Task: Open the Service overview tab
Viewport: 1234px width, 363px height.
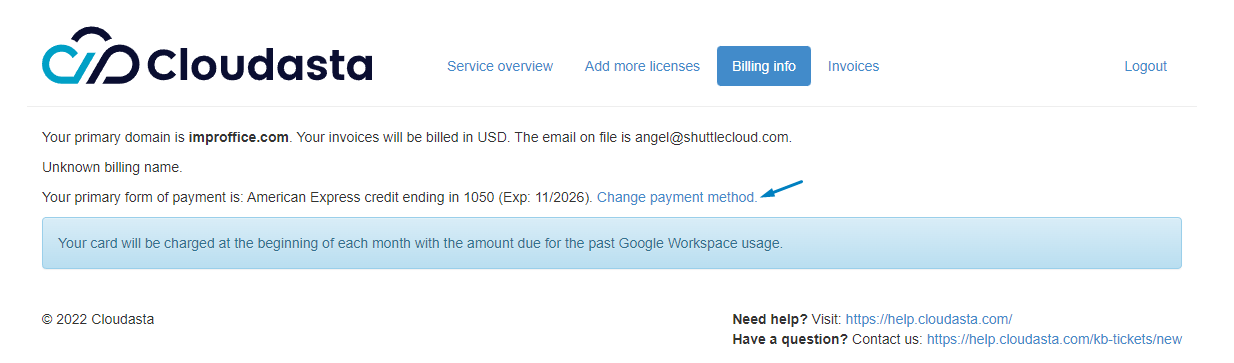Action: [500, 66]
